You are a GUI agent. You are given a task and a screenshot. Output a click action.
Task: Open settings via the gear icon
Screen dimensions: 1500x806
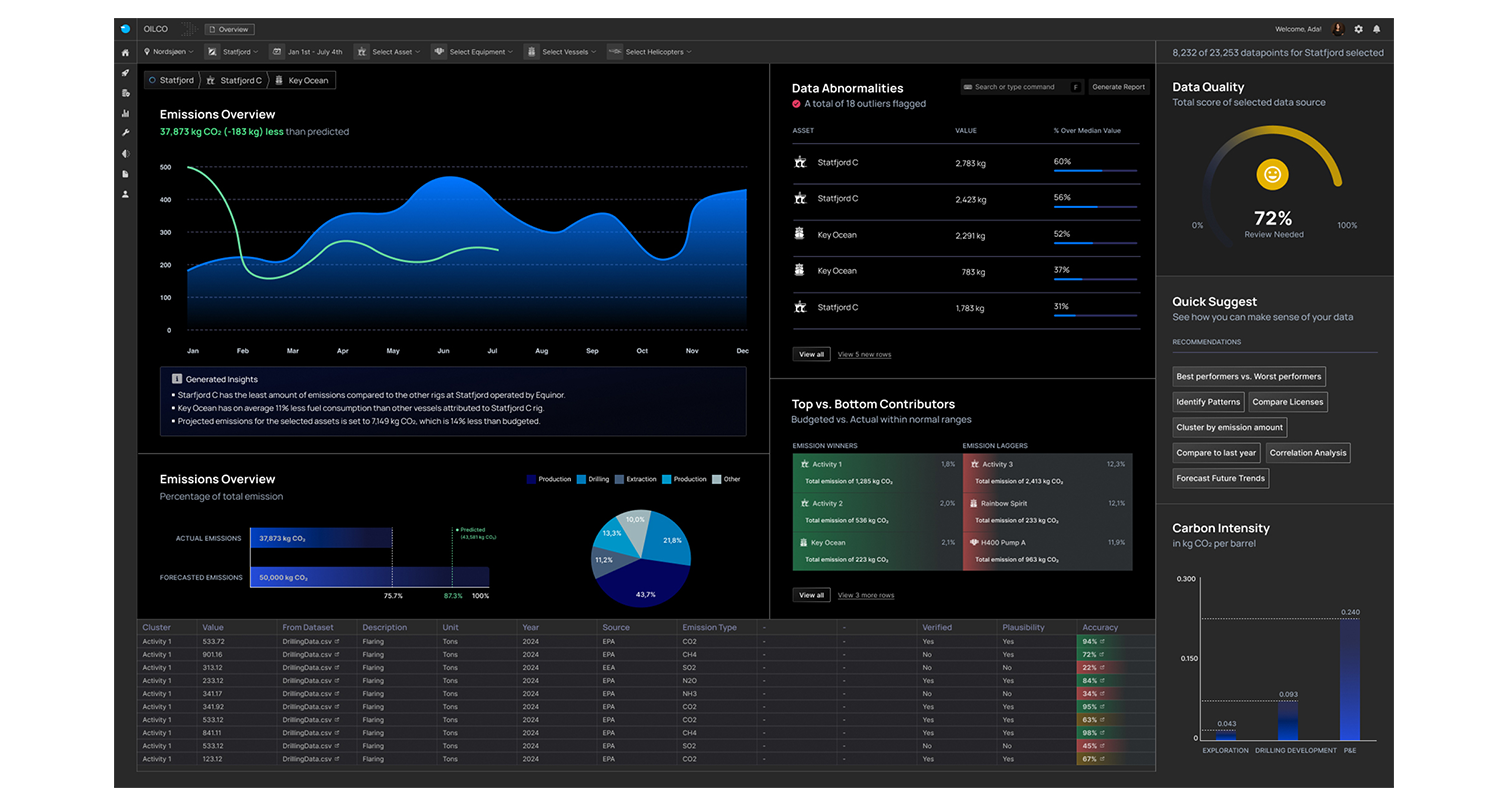(x=1358, y=30)
